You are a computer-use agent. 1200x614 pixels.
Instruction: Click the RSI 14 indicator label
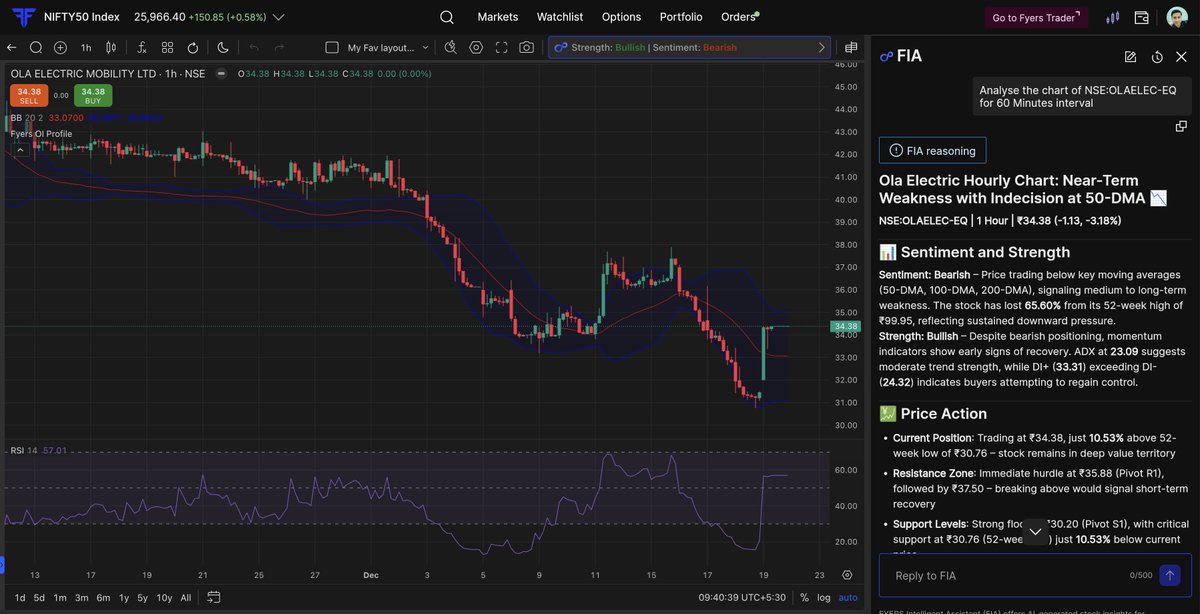click(24, 450)
